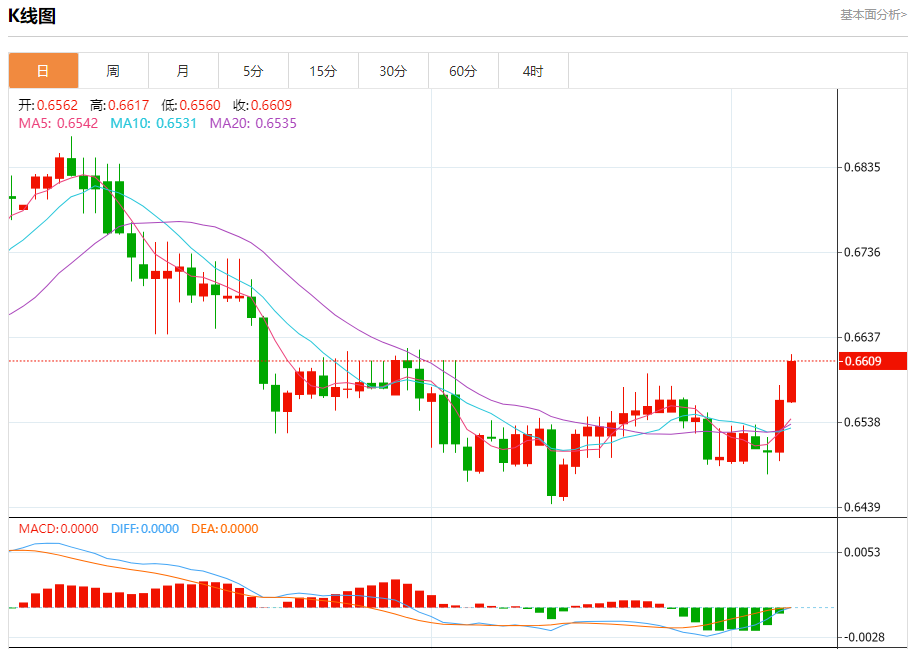This screenshot has height=649, width=919.
Task: Click the open price value 0.6562
Action: click(57, 105)
